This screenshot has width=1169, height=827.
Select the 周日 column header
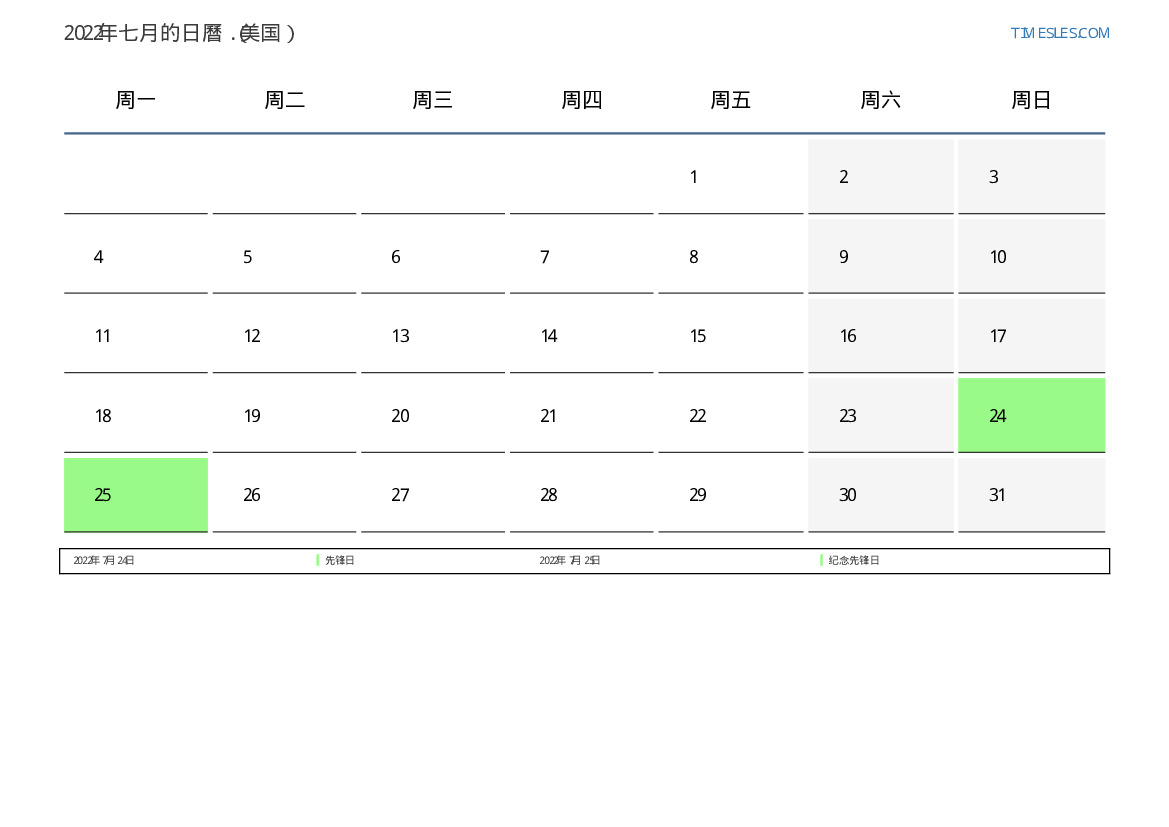(x=1031, y=100)
